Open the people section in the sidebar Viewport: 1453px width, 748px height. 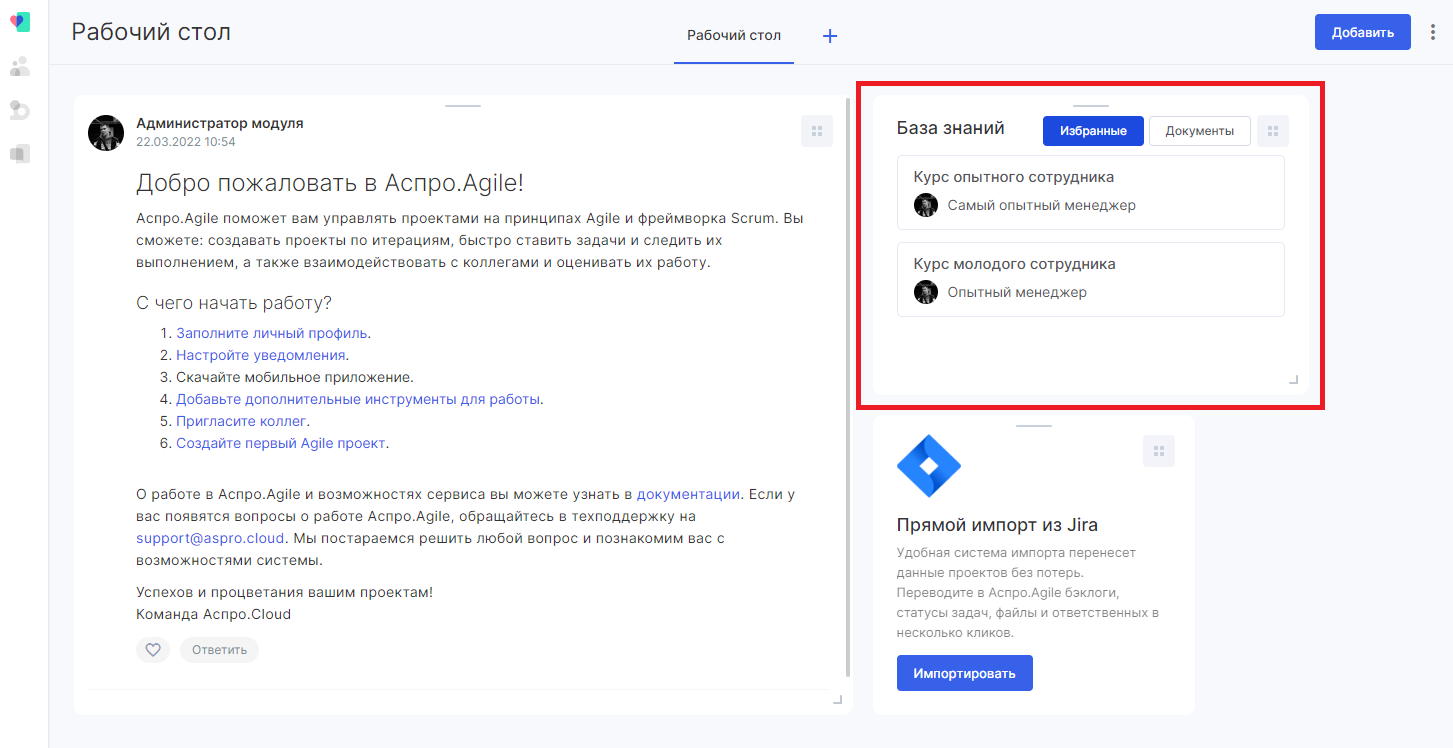20,67
